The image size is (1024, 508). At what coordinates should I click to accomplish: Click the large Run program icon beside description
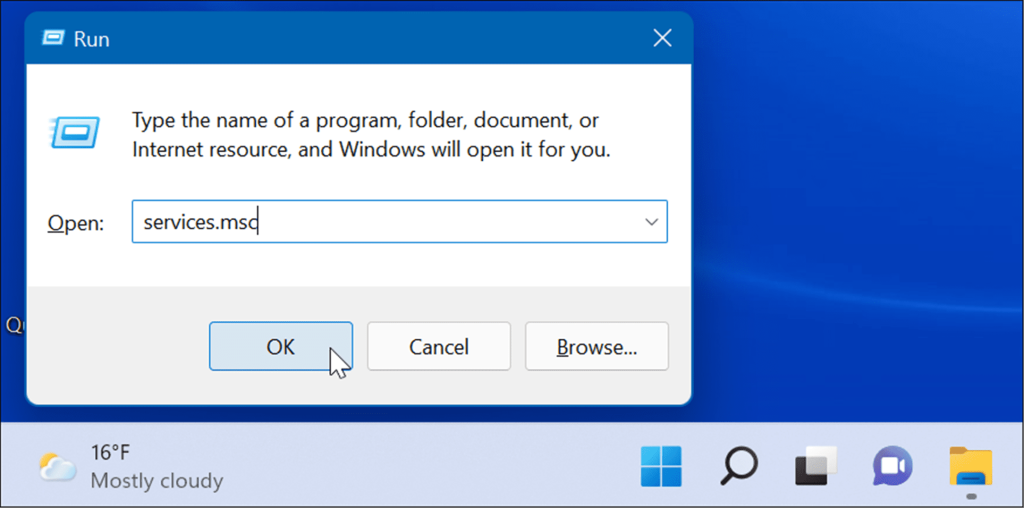[74, 133]
